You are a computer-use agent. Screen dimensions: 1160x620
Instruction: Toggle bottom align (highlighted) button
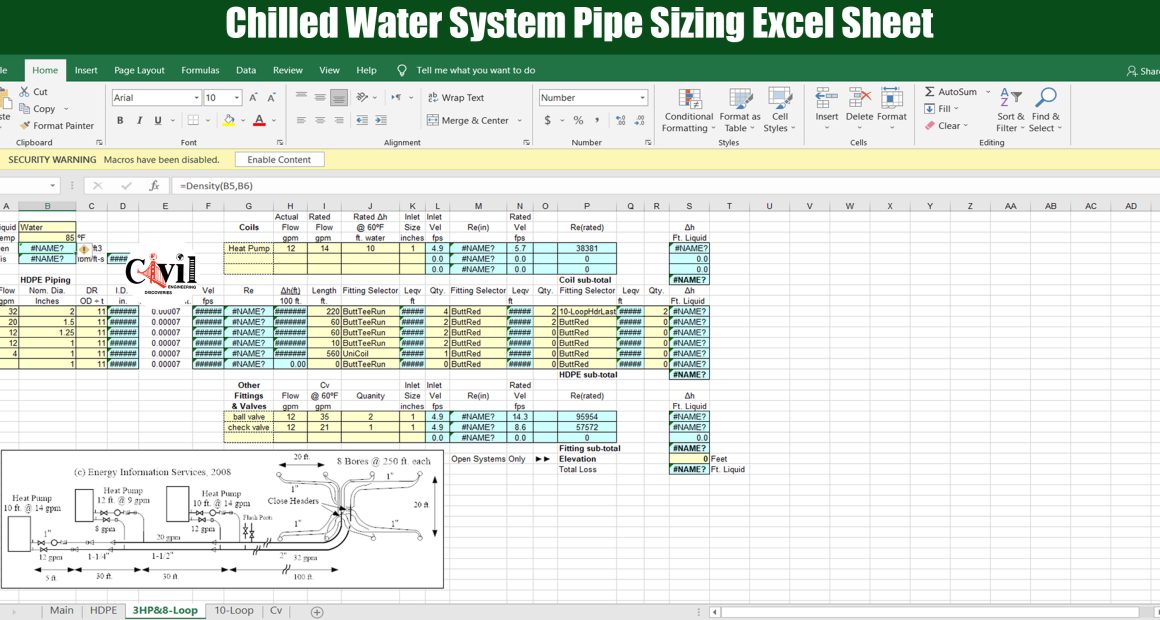click(339, 97)
